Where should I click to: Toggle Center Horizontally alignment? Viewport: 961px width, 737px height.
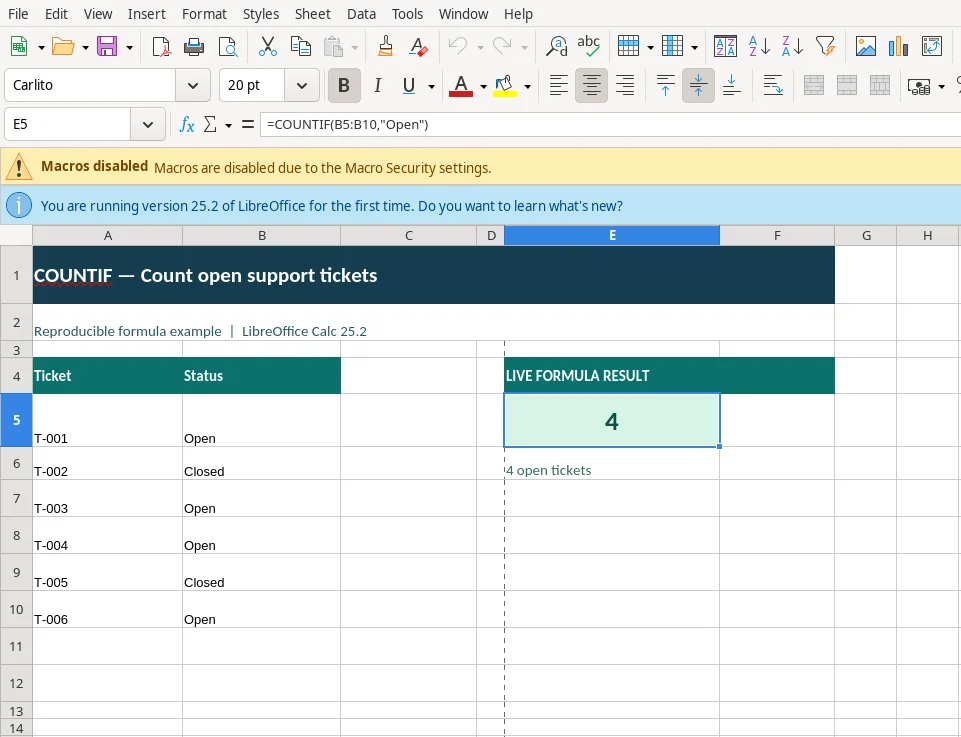[x=591, y=85]
